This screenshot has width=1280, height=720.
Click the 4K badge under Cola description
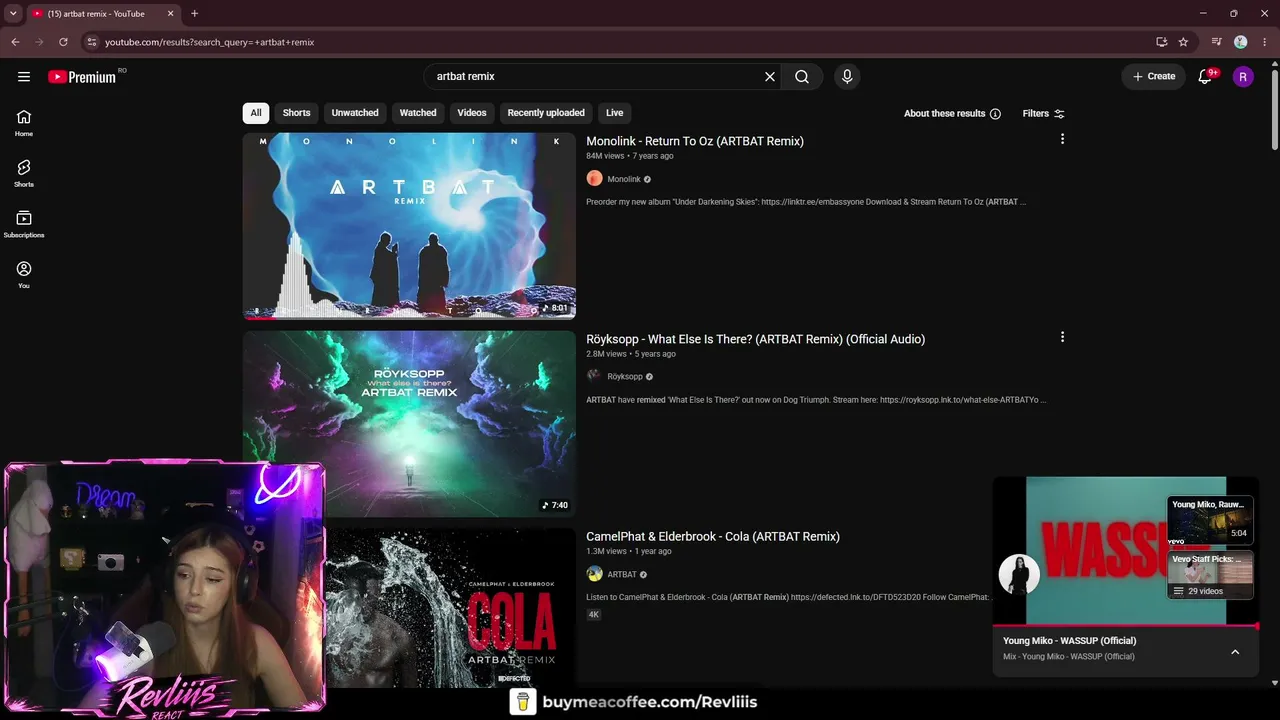(593, 615)
